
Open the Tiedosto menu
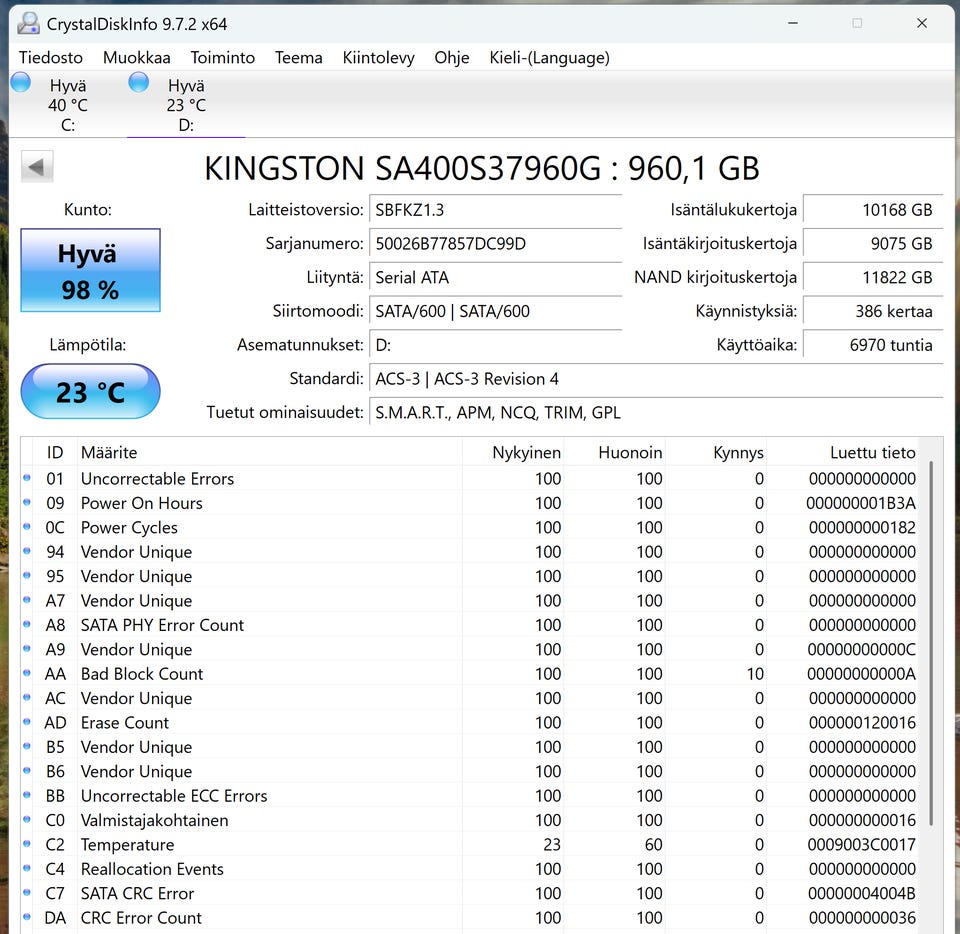pos(51,58)
